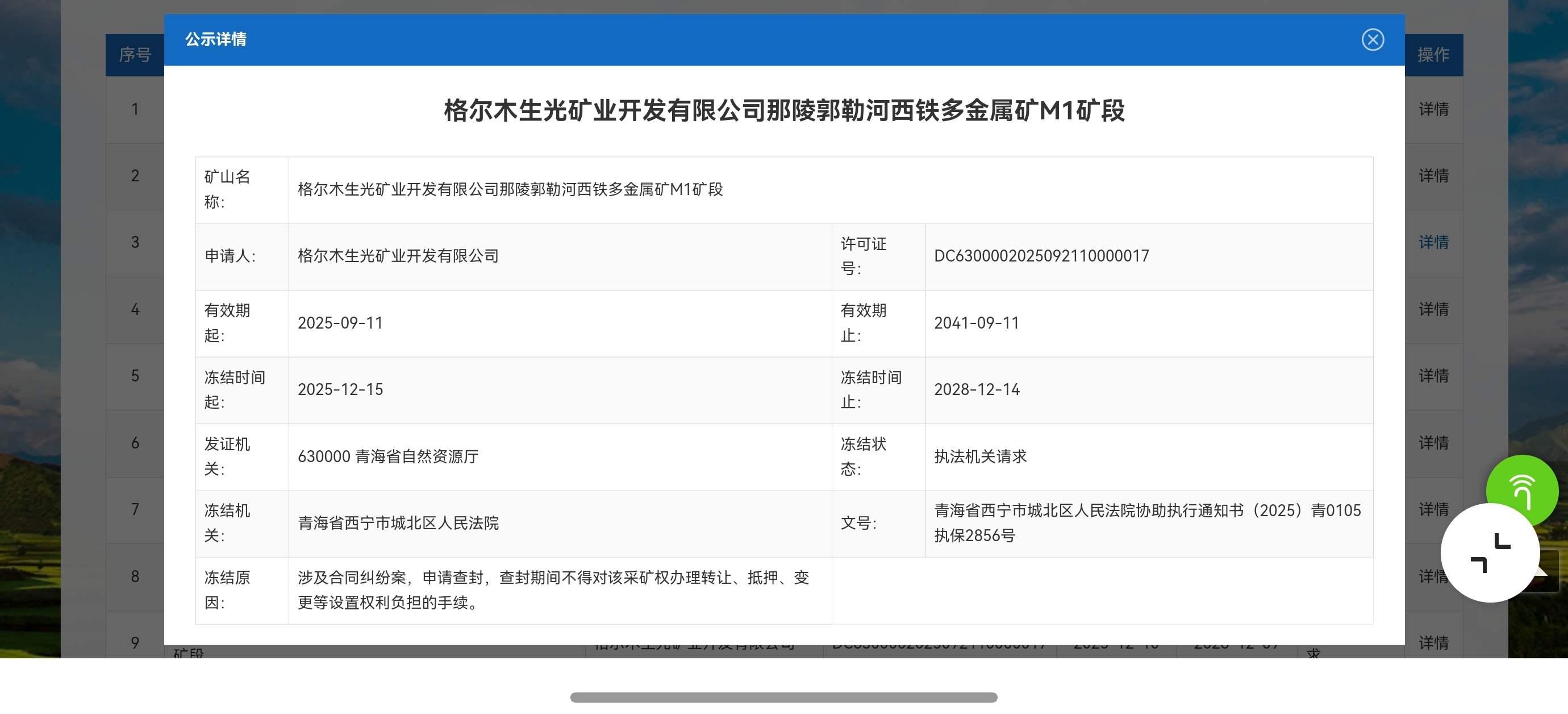This screenshot has height=714, width=1568.
Task: Close the 公示详情 dialog with X icon
Action: point(1373,40)
